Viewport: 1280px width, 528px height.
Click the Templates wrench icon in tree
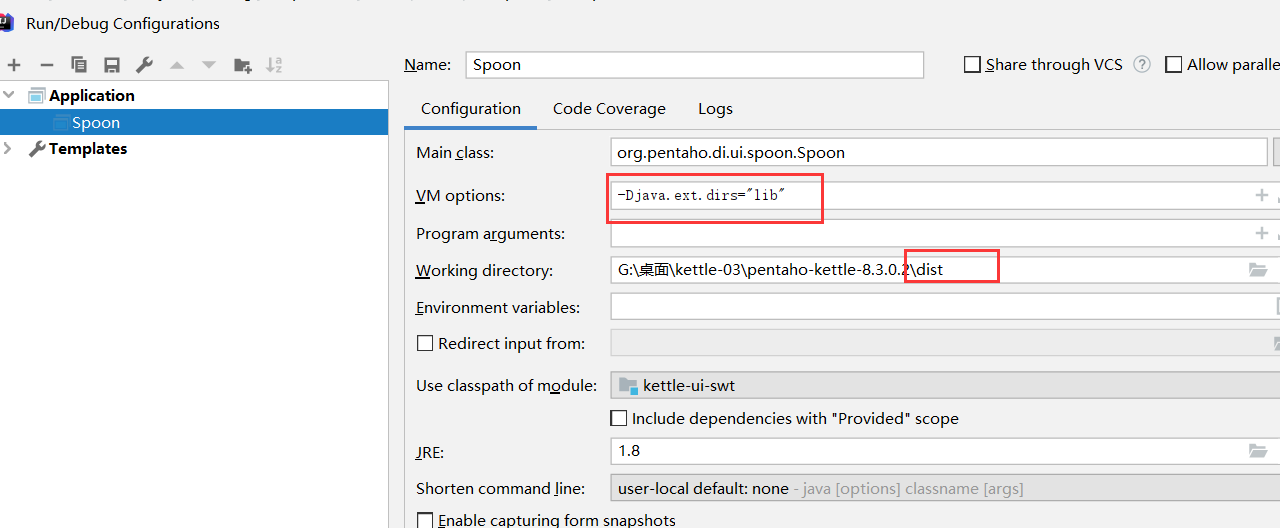click(37, 148)
